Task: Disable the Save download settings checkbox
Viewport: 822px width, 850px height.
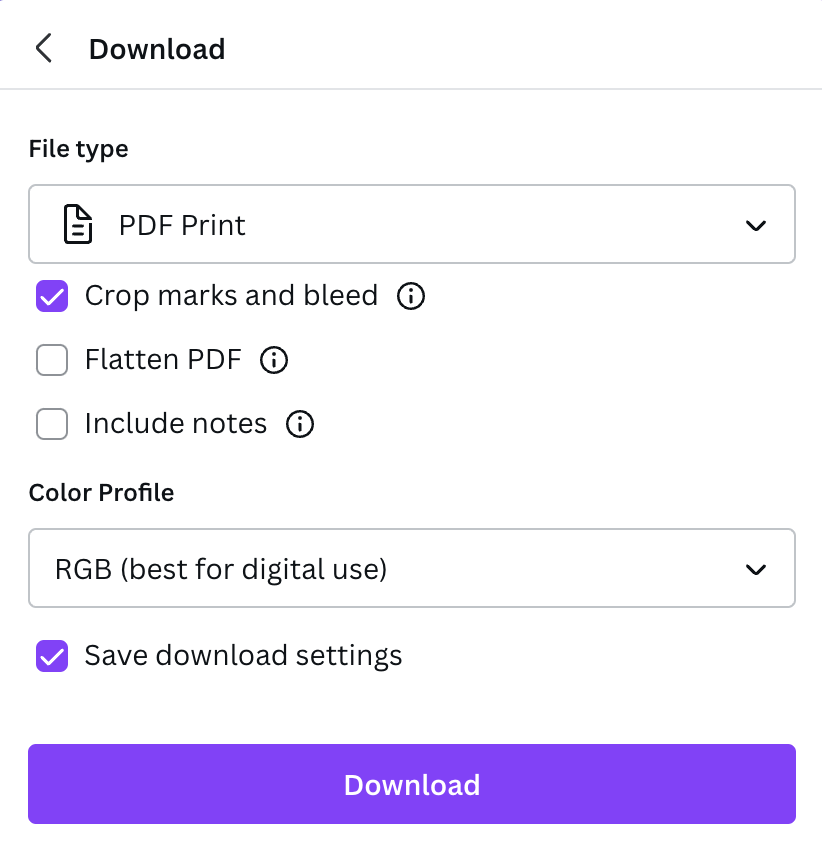Action: click(52, 656)
